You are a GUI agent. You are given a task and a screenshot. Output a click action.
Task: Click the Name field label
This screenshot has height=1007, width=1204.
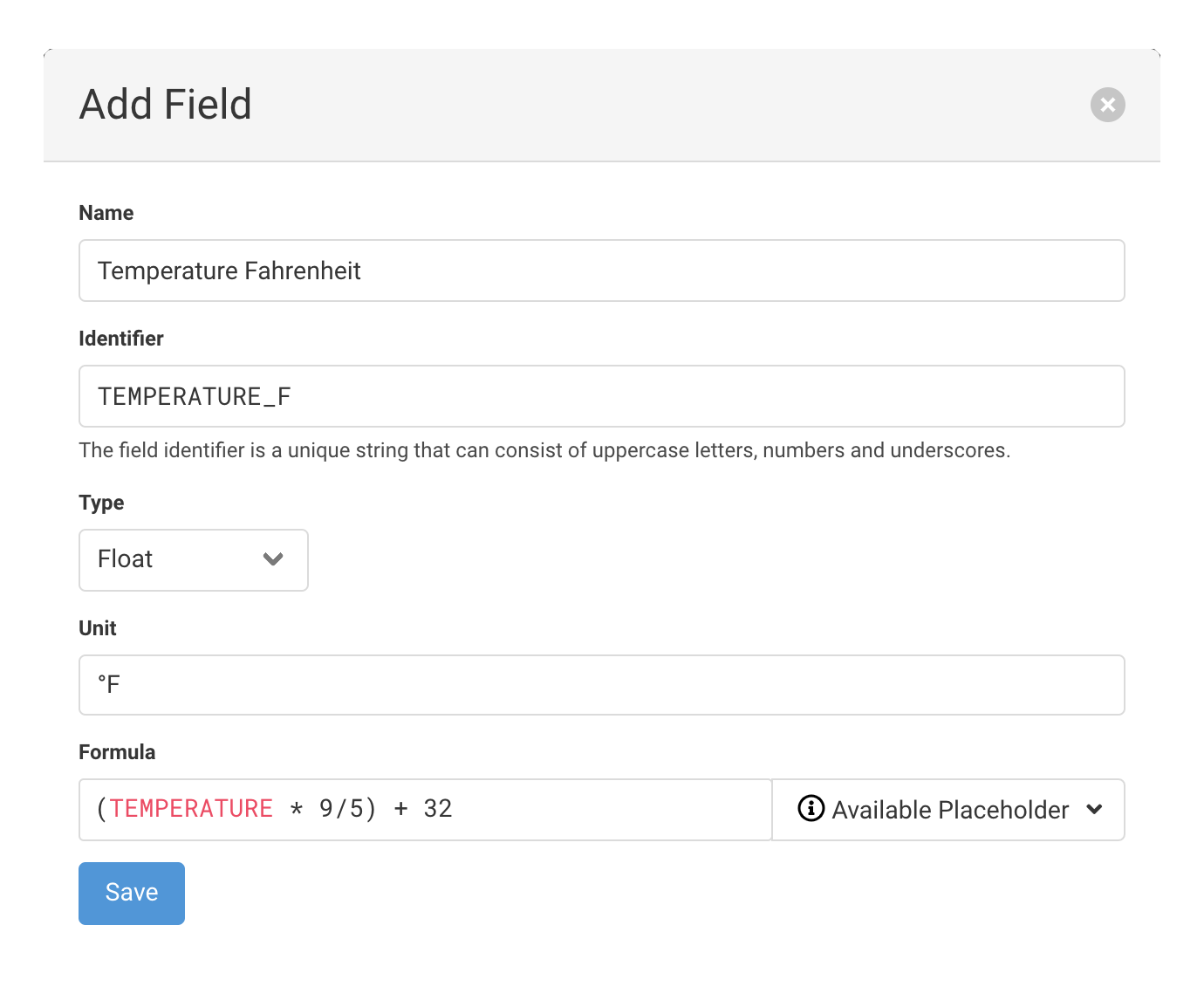coord(106,213)
